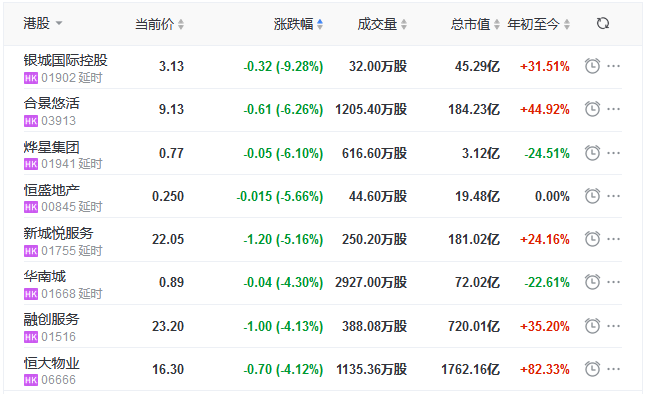
Task: Click change -0.32 (-9.28%)
Action: 283,66
